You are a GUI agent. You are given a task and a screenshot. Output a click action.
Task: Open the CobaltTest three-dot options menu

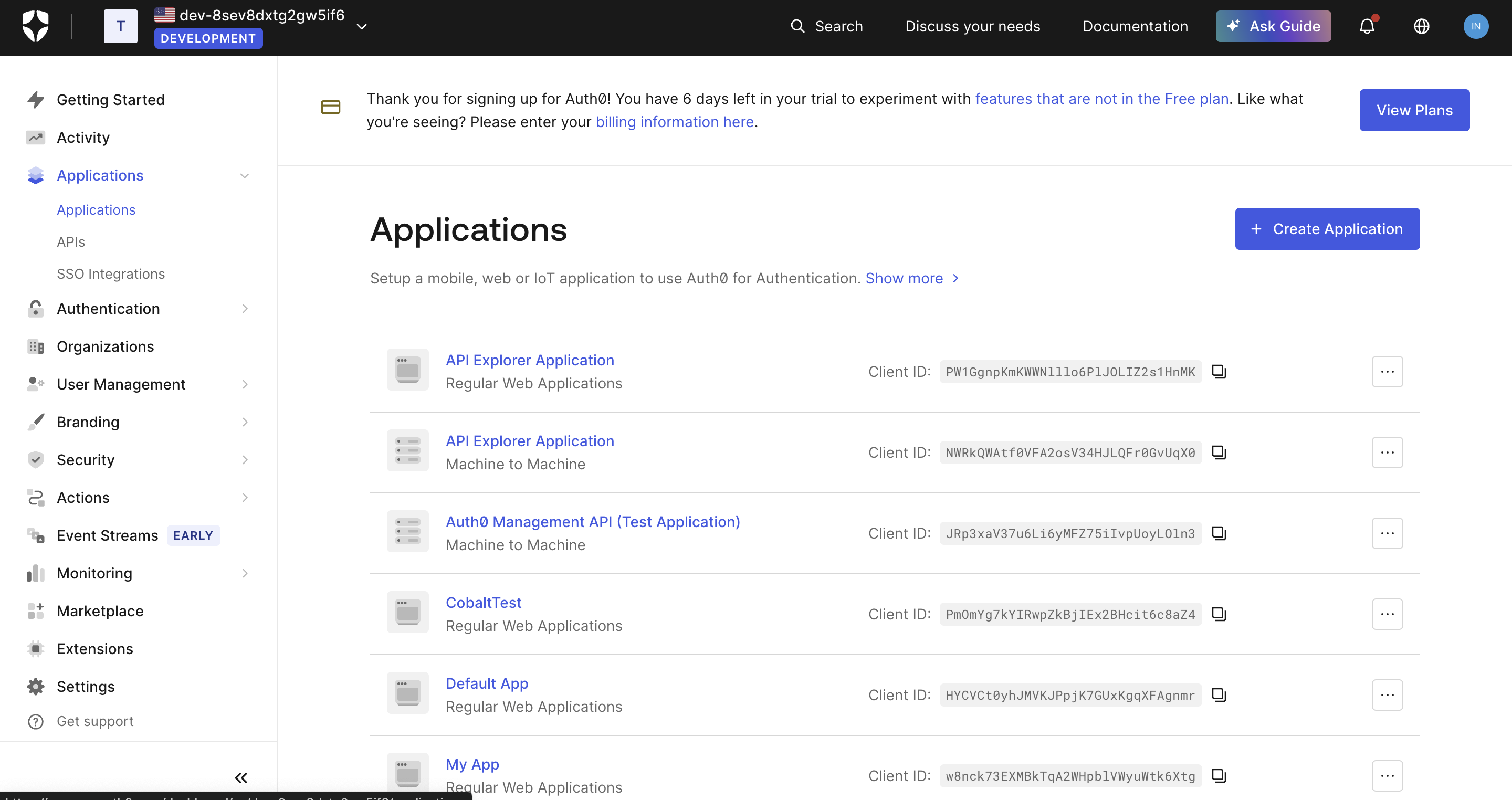click(1387, 614)
